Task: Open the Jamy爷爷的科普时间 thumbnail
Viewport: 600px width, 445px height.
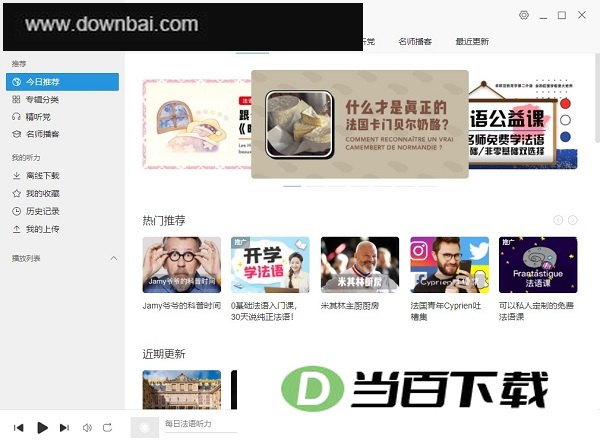Action: (182, 265)
